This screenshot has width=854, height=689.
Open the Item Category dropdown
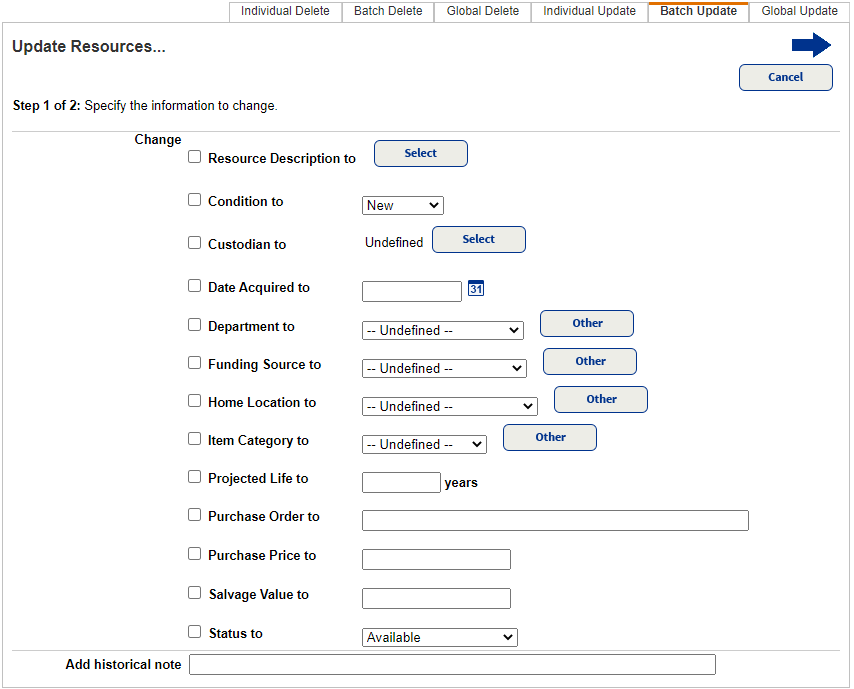424,444
